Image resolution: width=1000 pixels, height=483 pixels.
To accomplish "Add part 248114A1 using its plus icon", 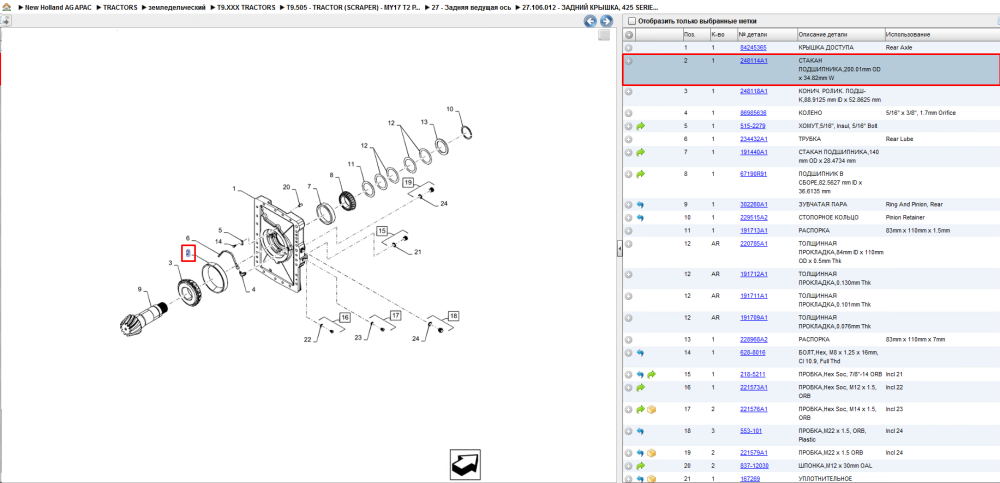I will 629,61.
